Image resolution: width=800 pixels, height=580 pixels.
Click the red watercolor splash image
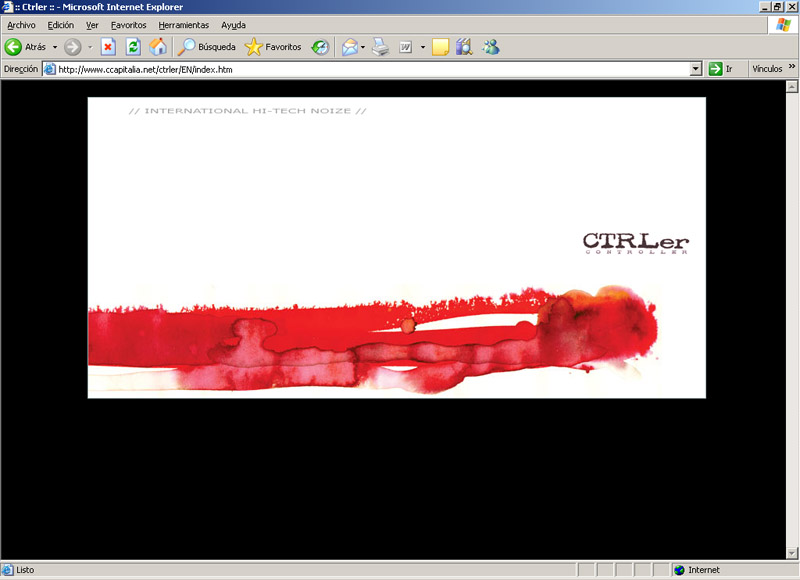[372, 340]
